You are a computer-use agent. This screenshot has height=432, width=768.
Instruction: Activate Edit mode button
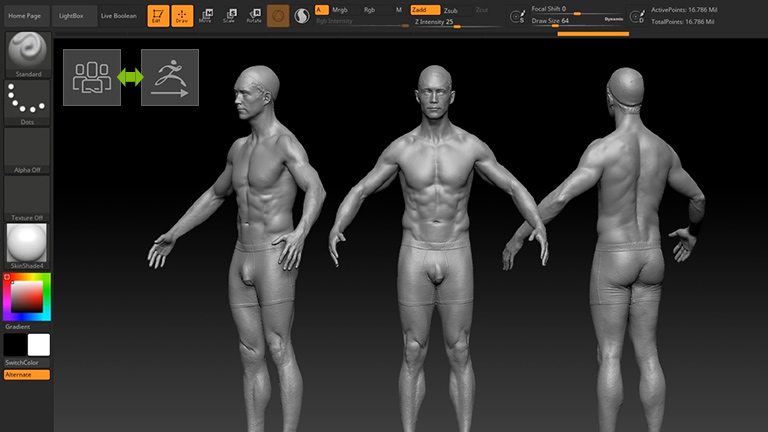158,15
